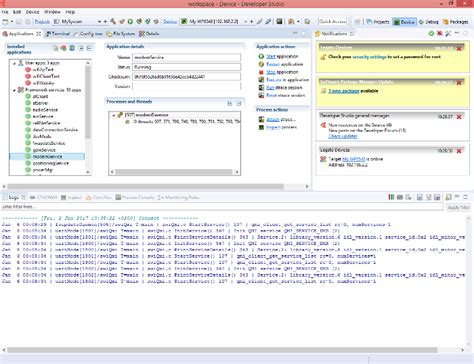Click the horizontal scrollbar under the logs
Viewport: 474px width, 364px height.
[222, 350]
